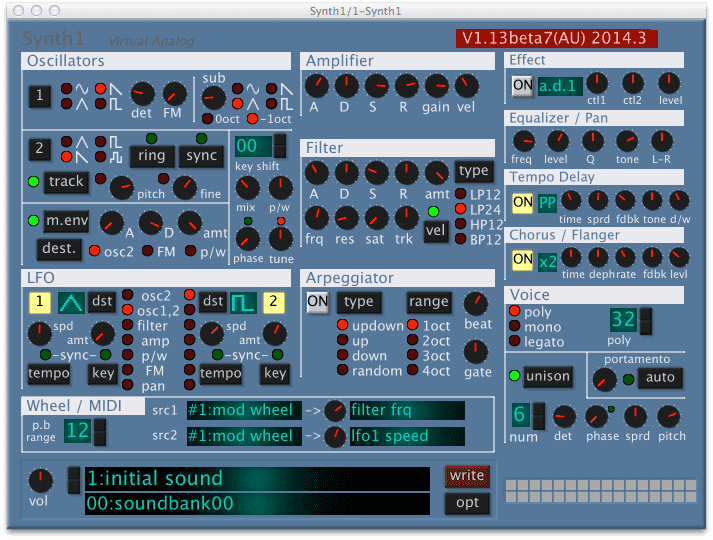The width and height of the screenshot is (713, 540).
Task: Click the poly voice count stepper
Action: (646, 320)
